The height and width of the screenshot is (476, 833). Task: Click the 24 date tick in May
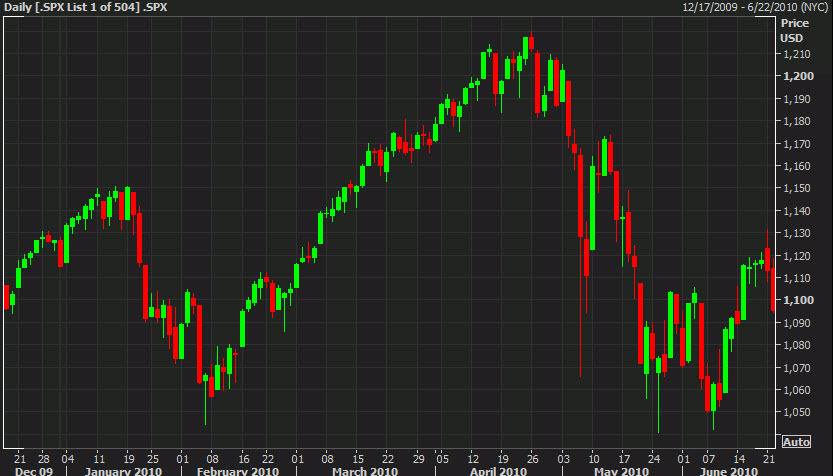pyautogui.click(x=656, y=457)
